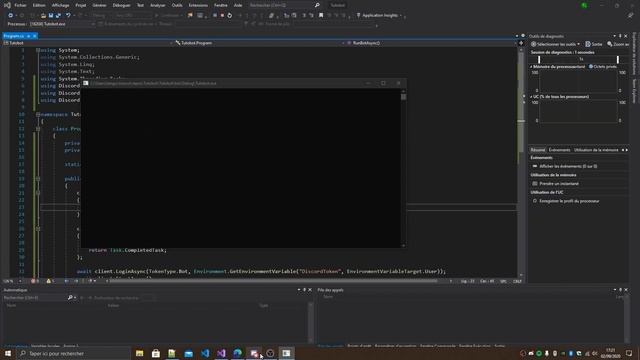The width and height of the screenshot is (640, 360).
Task: Click the console window title bar icon
Action: point(85,83)
